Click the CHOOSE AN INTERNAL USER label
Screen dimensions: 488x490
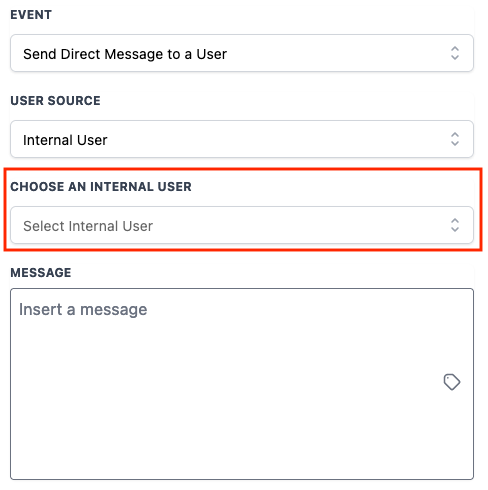[101, 187]
